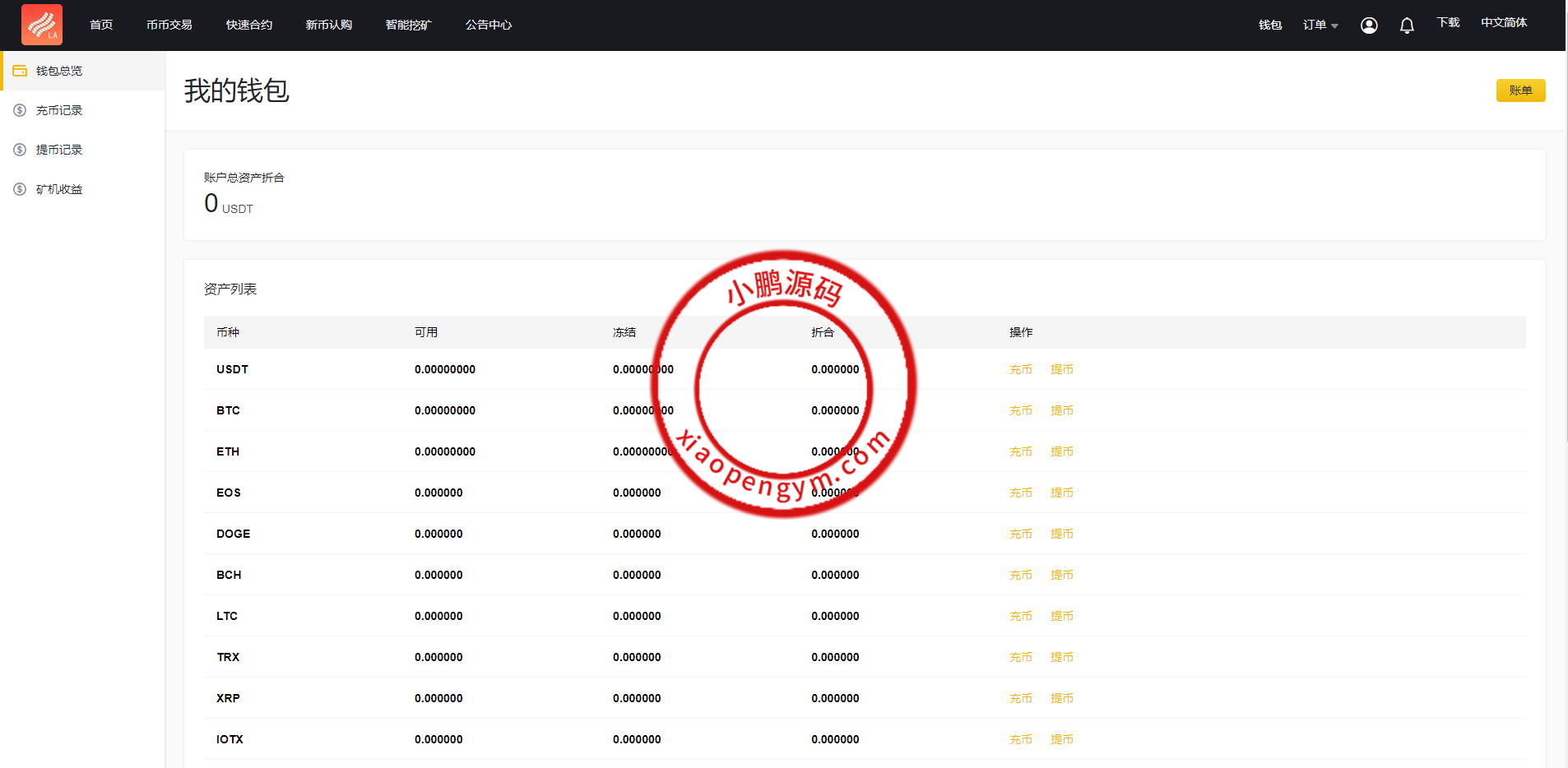The height and width of the screenshot is (768, 1568).
Task: Open the 中文简体 language selector
Action: point(1504,23)
